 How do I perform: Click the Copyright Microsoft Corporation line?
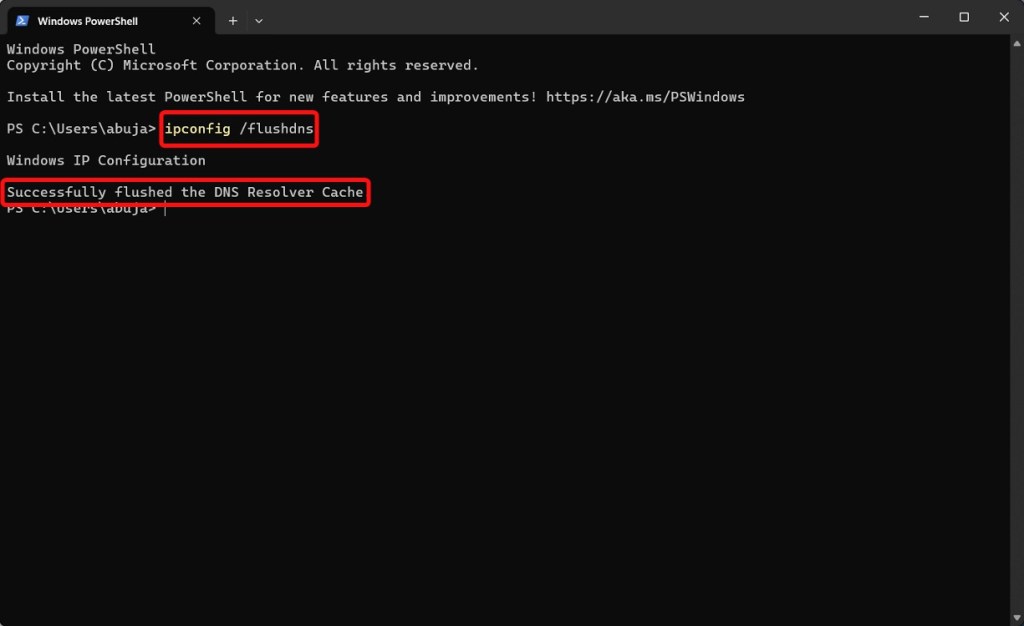[x=242, y=65]
